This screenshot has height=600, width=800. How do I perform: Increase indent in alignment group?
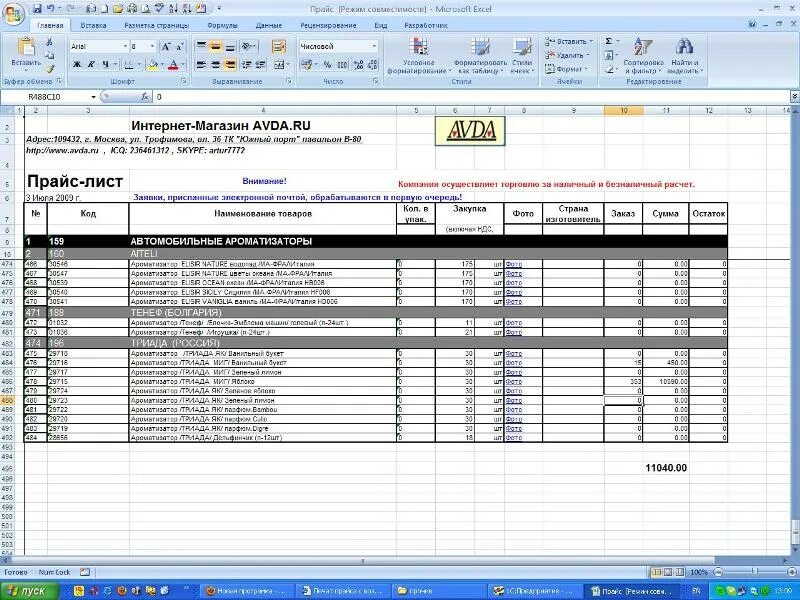261,65
